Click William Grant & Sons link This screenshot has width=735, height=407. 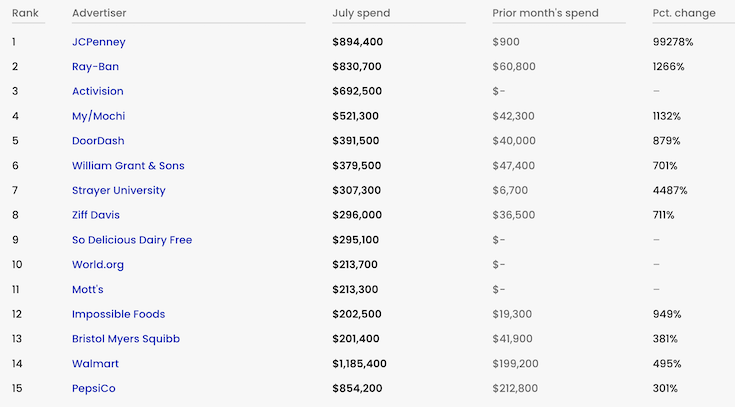point(128,166)
